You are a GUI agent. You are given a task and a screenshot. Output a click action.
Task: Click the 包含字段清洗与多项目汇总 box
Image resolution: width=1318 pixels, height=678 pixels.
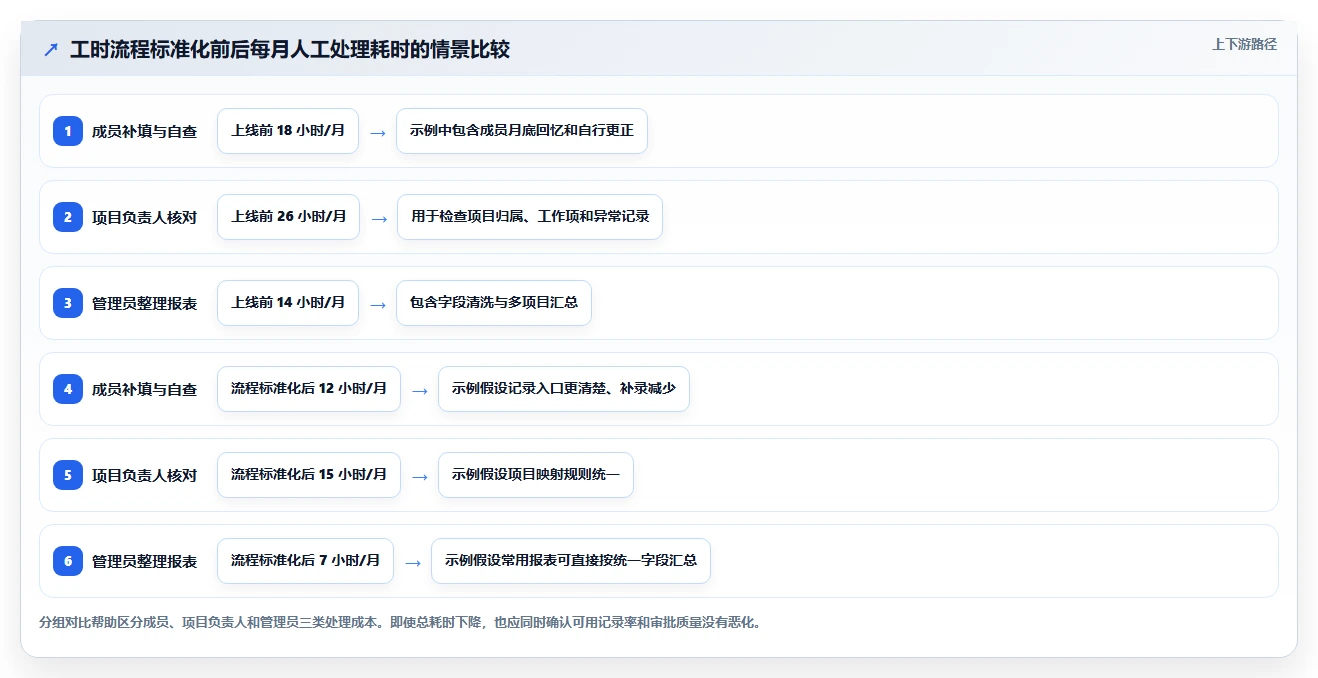point(494,303)
